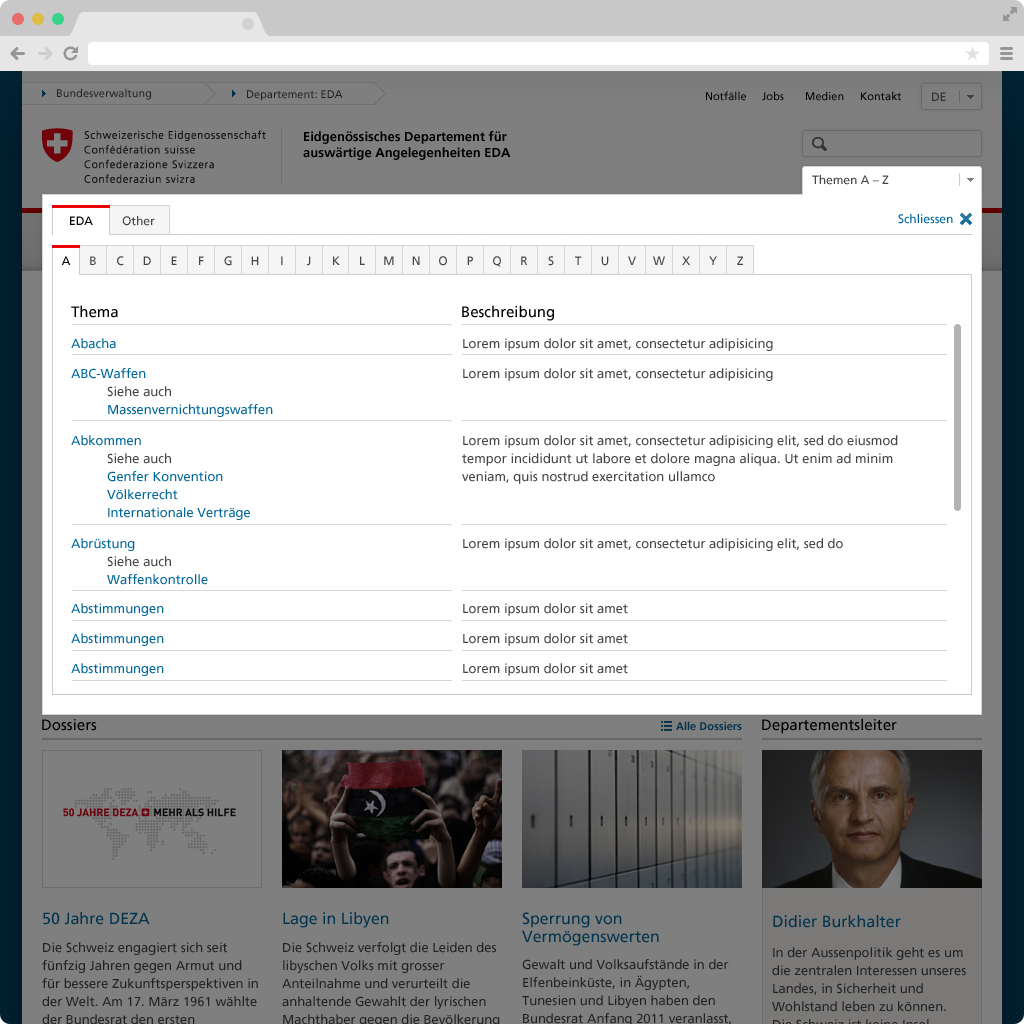Click the Lage in Libyen photo

tap(392, 819)
